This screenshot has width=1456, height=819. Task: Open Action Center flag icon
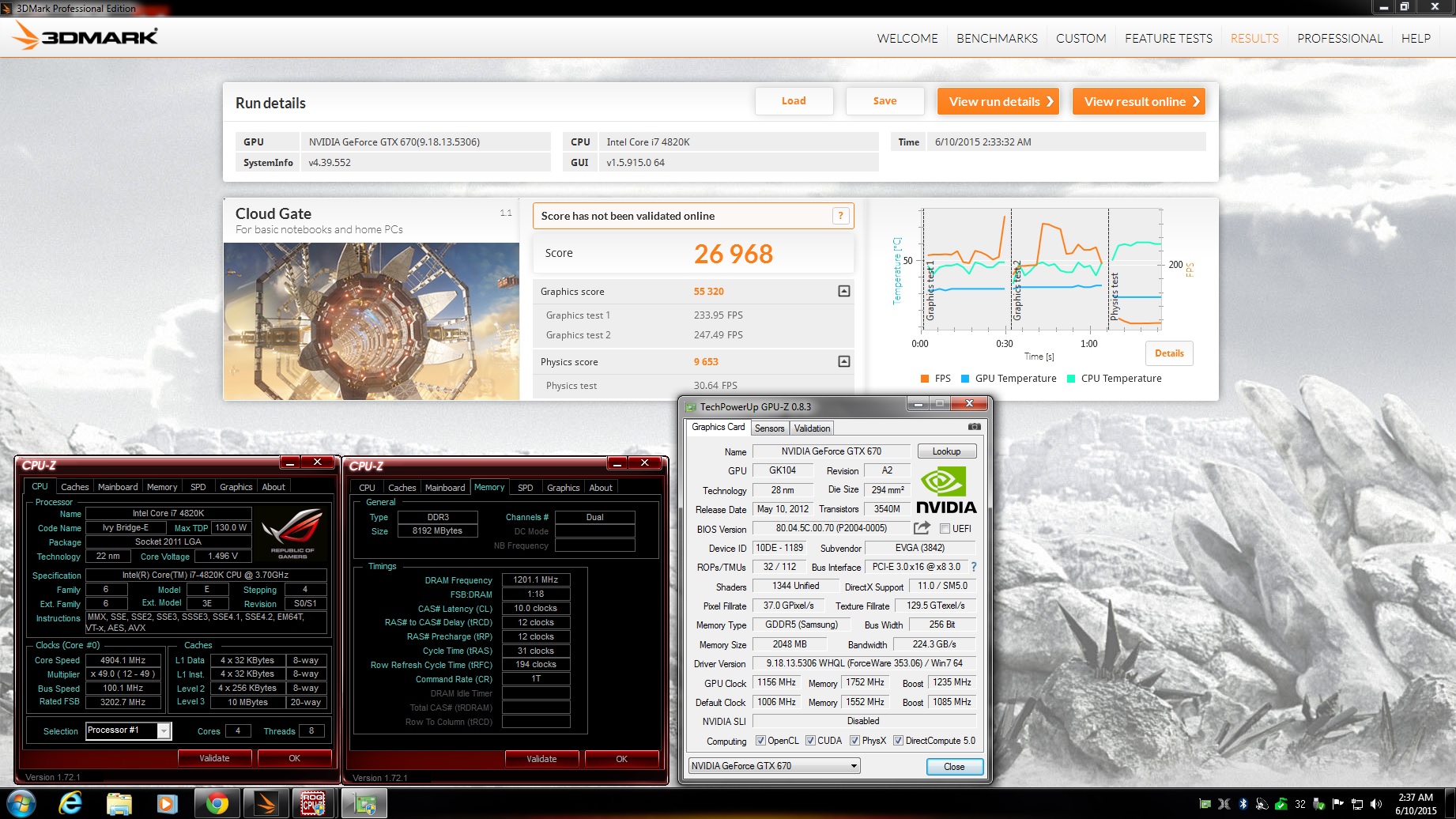[x=1338, y=804]
